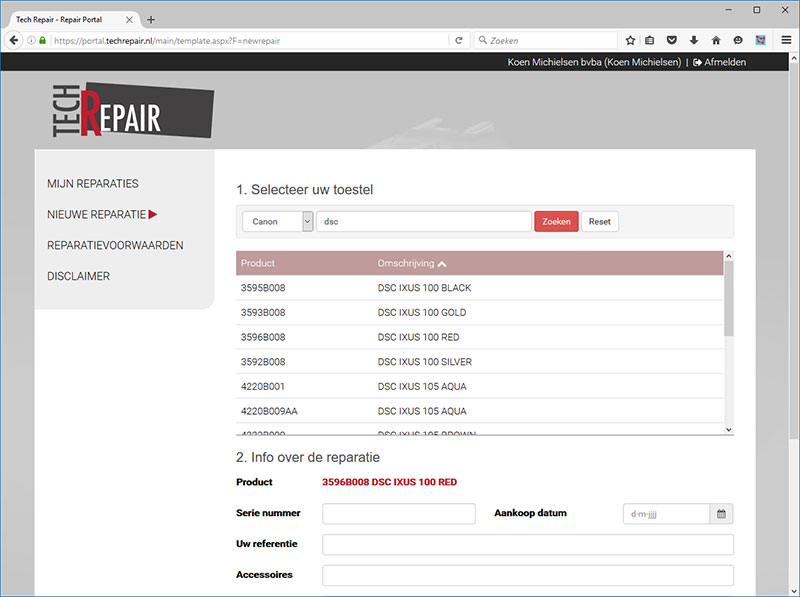Click the Accessoires input field
Viewport: 800px width, 597px height.
(x=528, y=575)
